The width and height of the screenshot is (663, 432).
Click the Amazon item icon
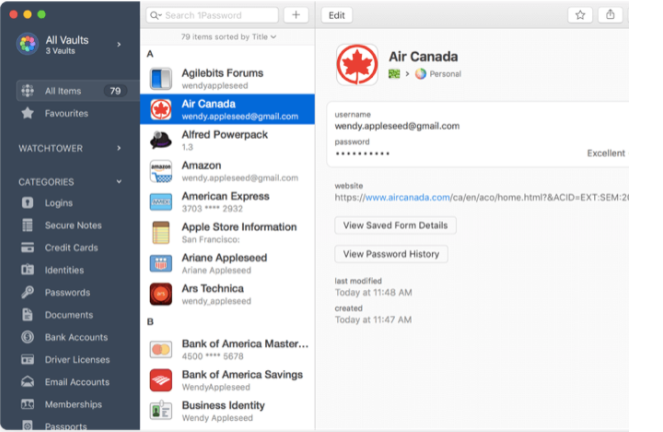[x=161, y=171]
